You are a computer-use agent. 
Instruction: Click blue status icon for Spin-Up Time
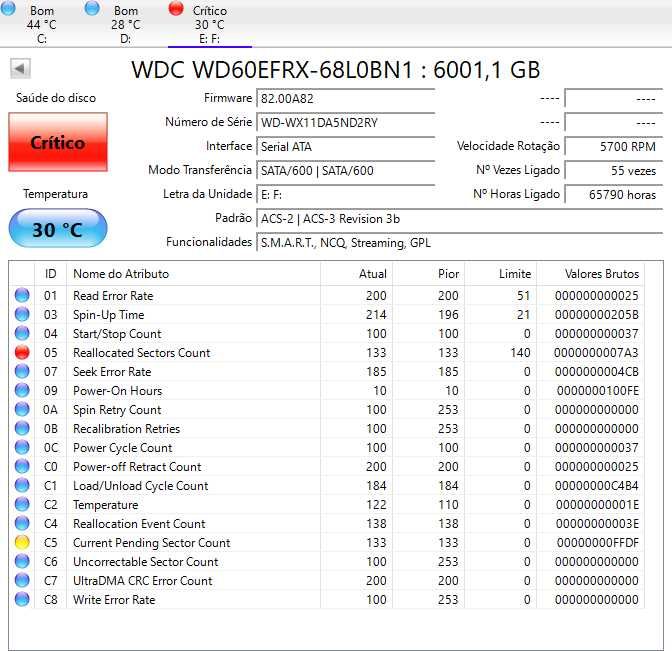(22, 314)
